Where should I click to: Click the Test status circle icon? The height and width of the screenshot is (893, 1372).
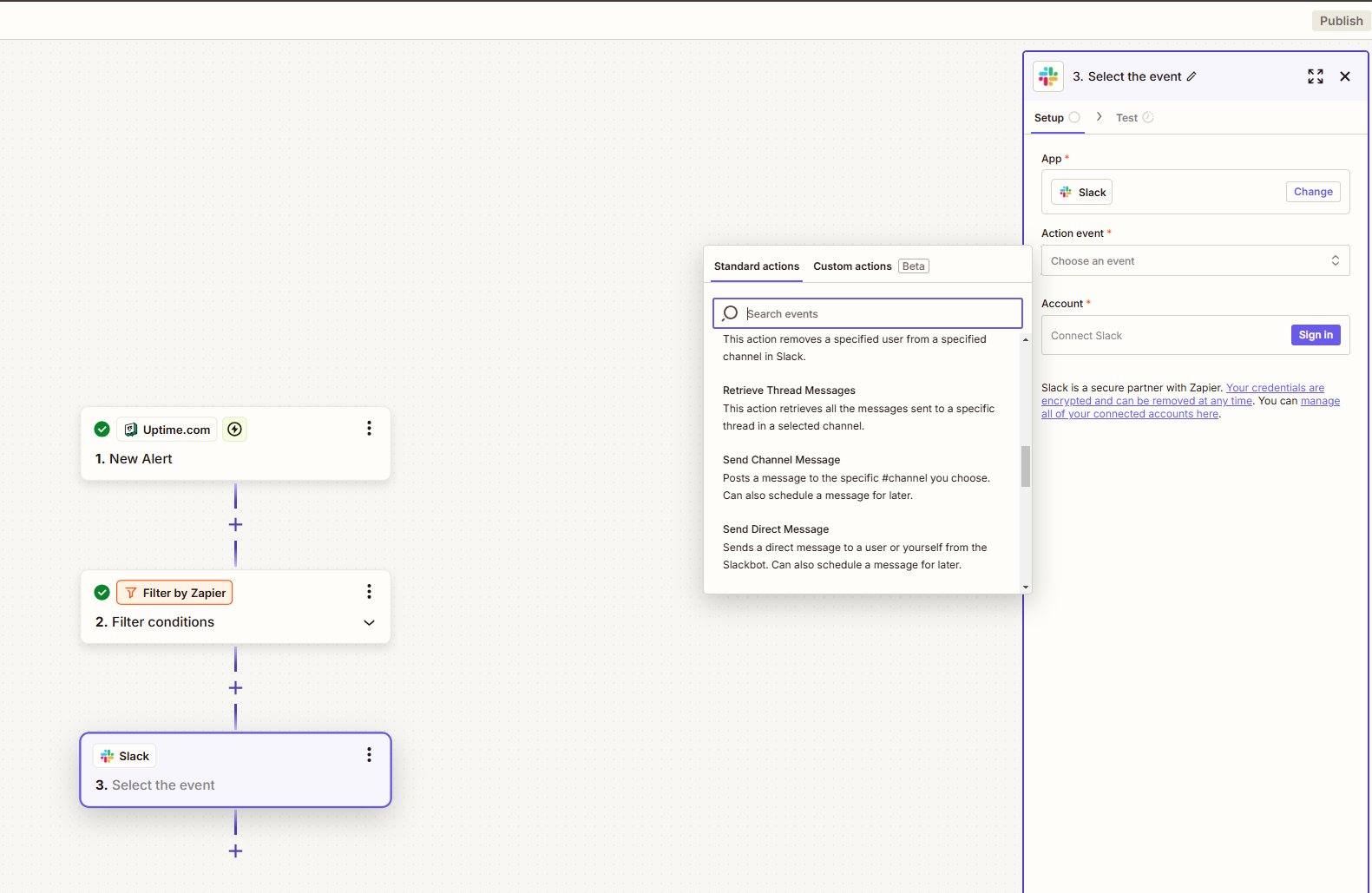1148,117
